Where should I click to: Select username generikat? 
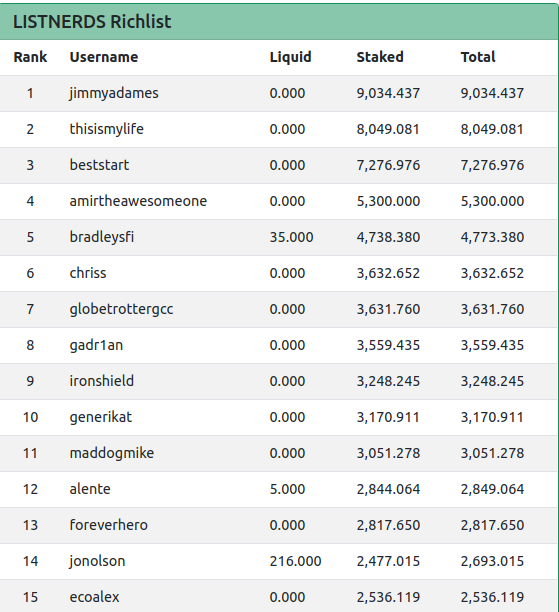pyautogui.click(x=101, y=417)
